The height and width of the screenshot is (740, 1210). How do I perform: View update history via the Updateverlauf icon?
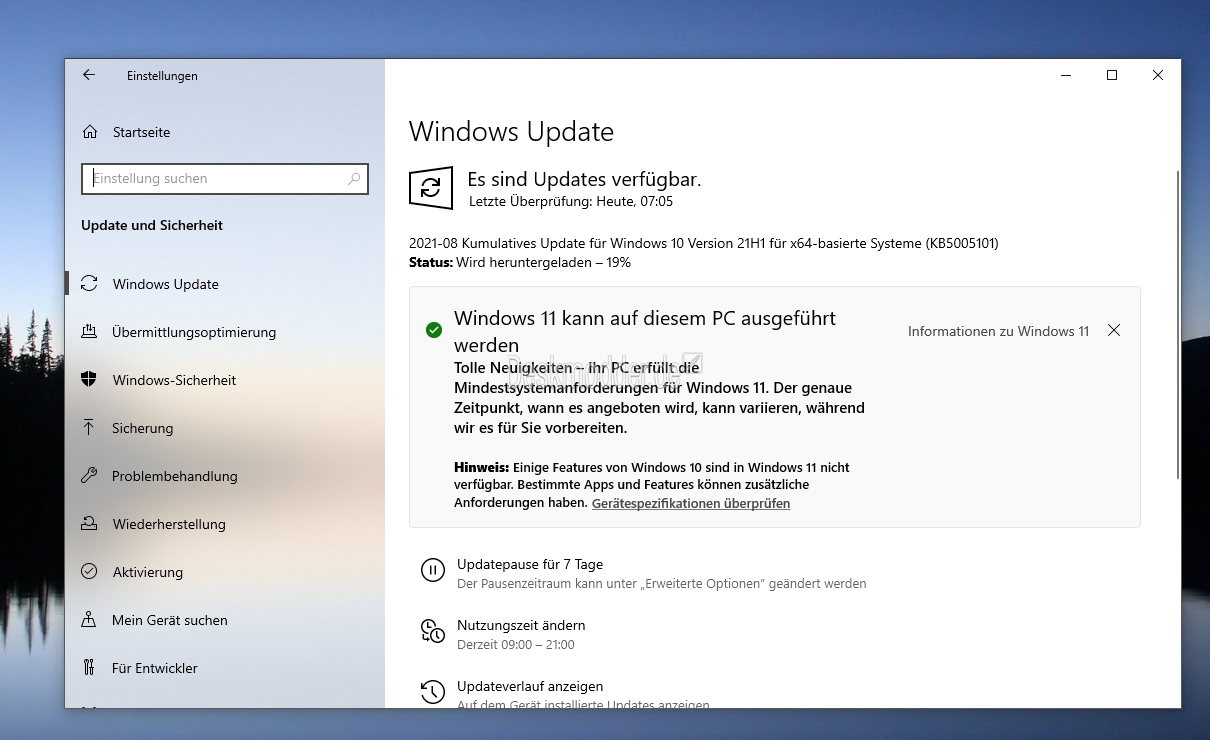(x=432, y=692)
